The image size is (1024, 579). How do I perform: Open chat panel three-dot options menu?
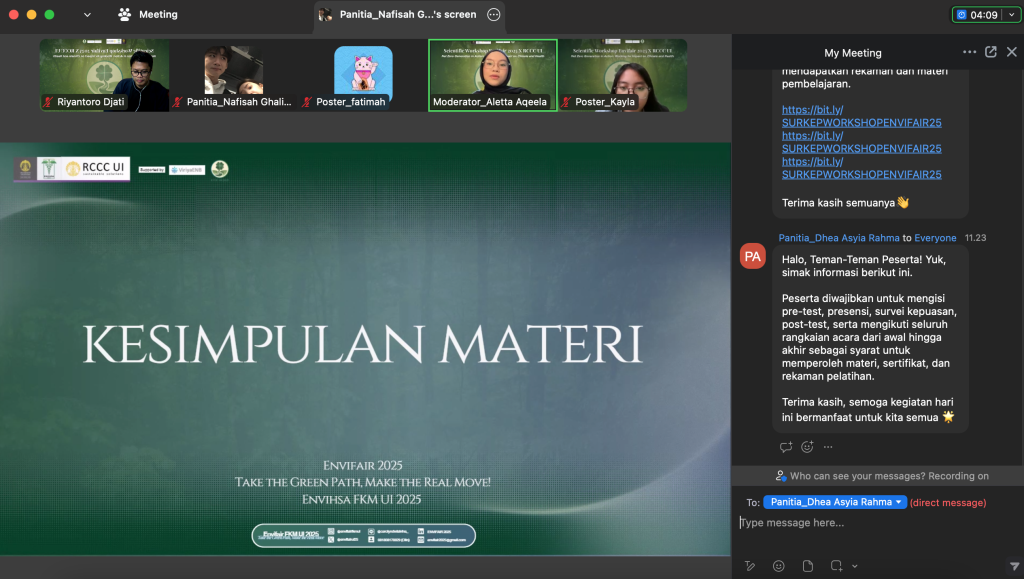pos(969,52)
